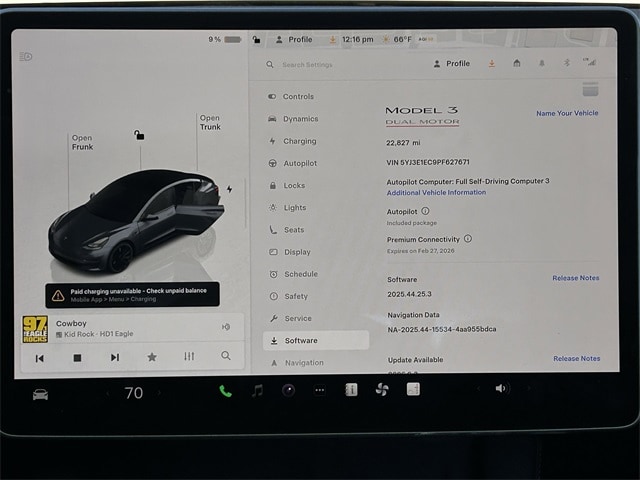
Task: Tap the media search magnifier icon
Action: pyautogui.click(x=226, y=356)
